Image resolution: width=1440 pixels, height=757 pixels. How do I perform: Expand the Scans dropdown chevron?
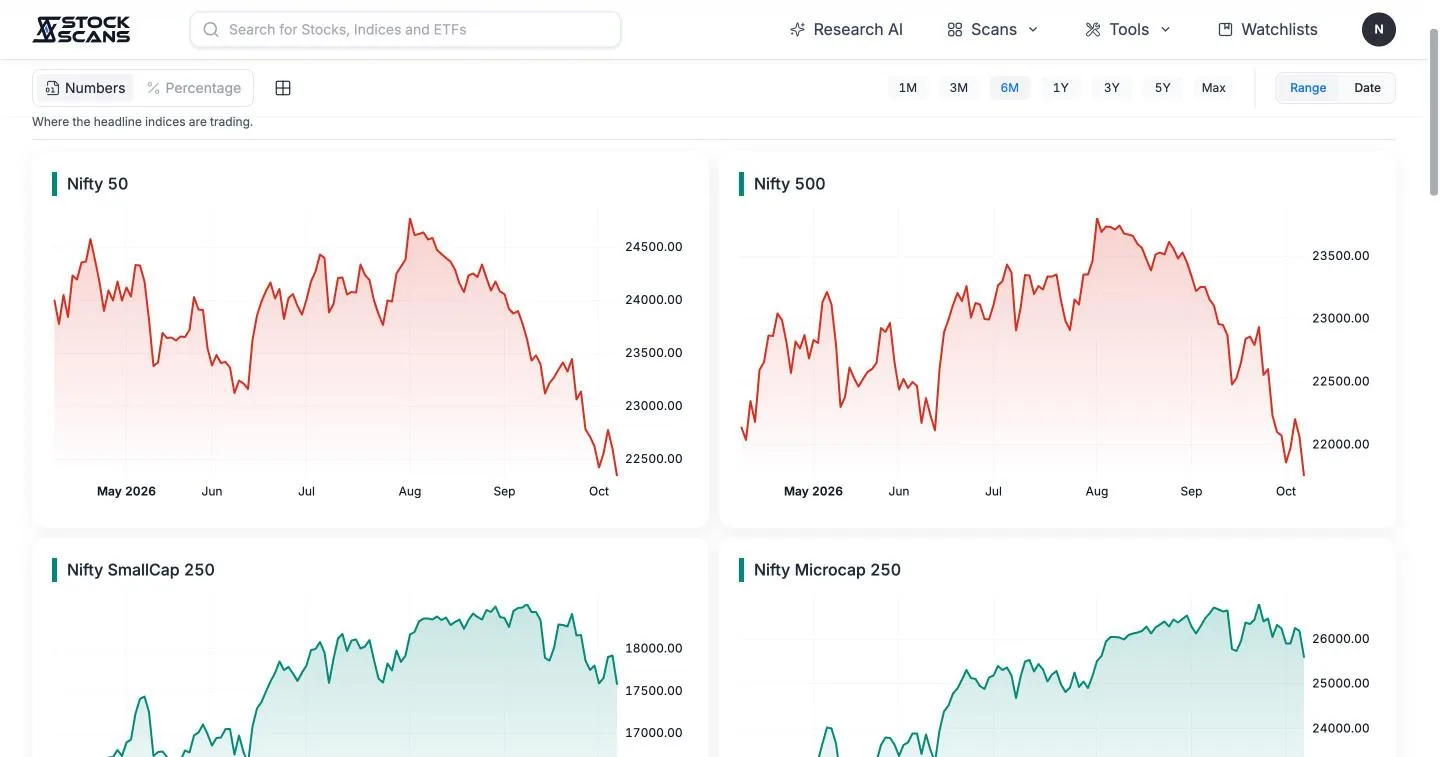click(1033, 29)
